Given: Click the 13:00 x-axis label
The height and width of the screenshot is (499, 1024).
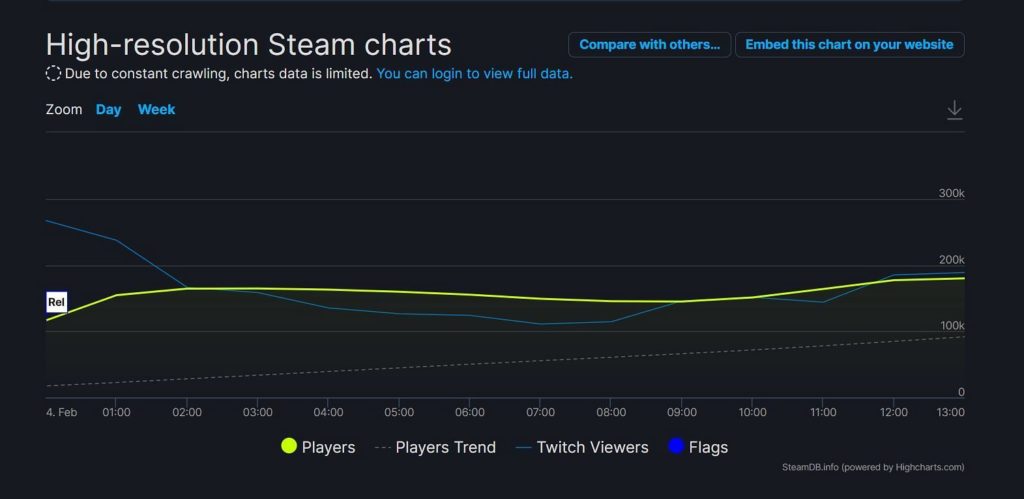Looking at the screenshot, I should click(x=950, y=413).
